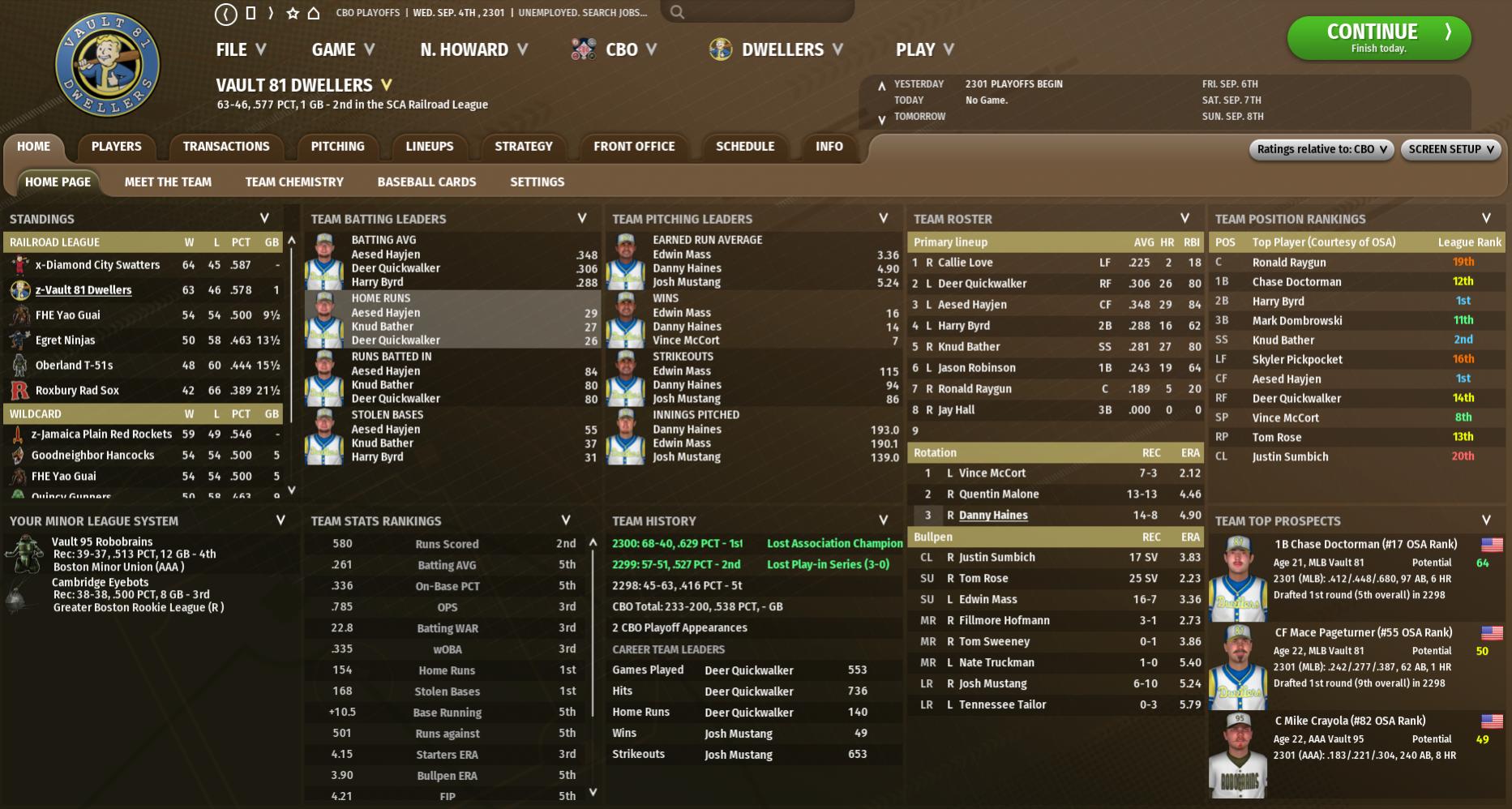Click the star bookmark icon
Viewport: 1512px width, 809px height.
pyautogui.click(x=293, y=13)
